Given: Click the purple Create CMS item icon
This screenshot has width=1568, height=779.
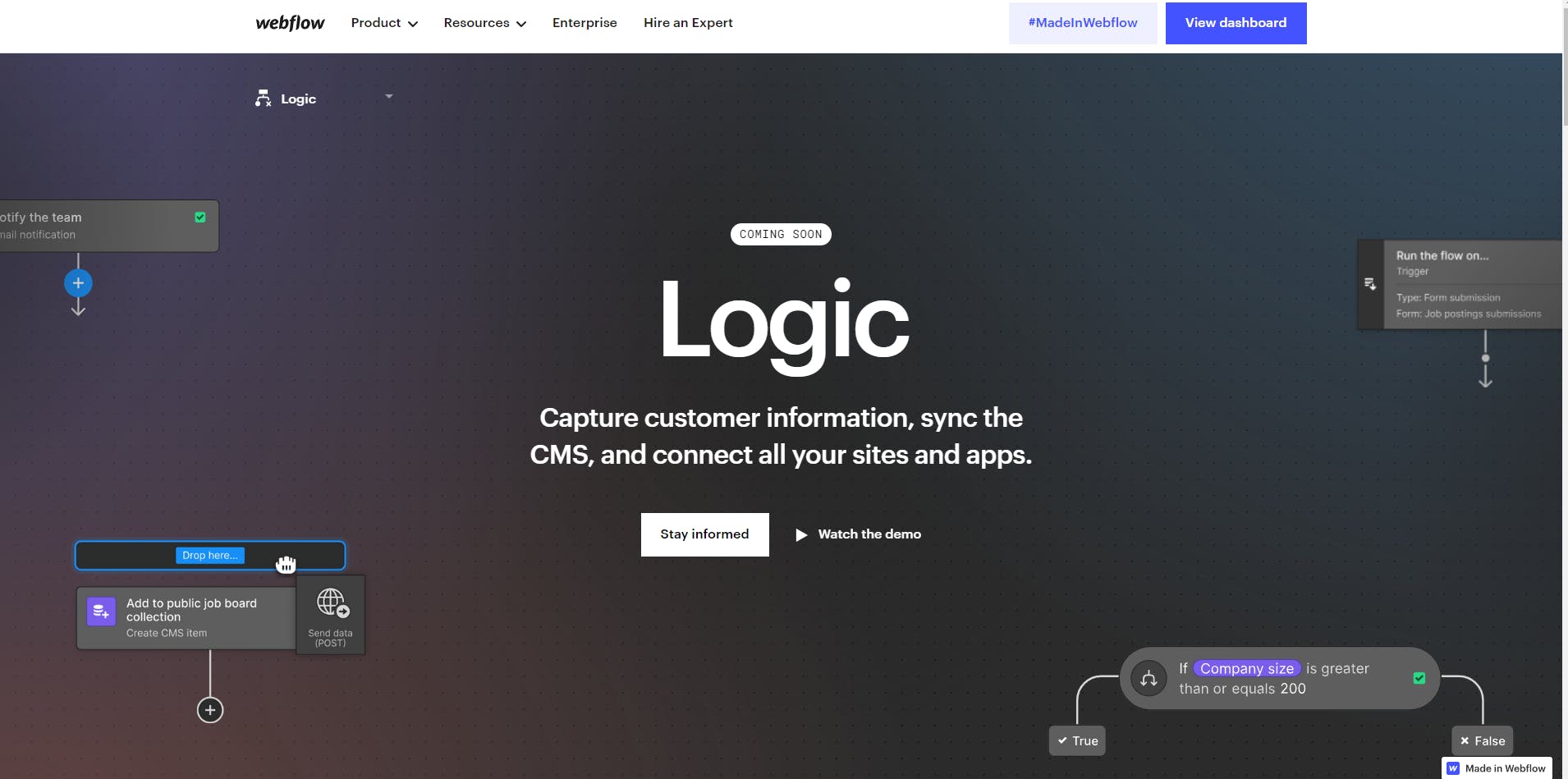Looking at the screenshot, I should (x=101, y=612).
